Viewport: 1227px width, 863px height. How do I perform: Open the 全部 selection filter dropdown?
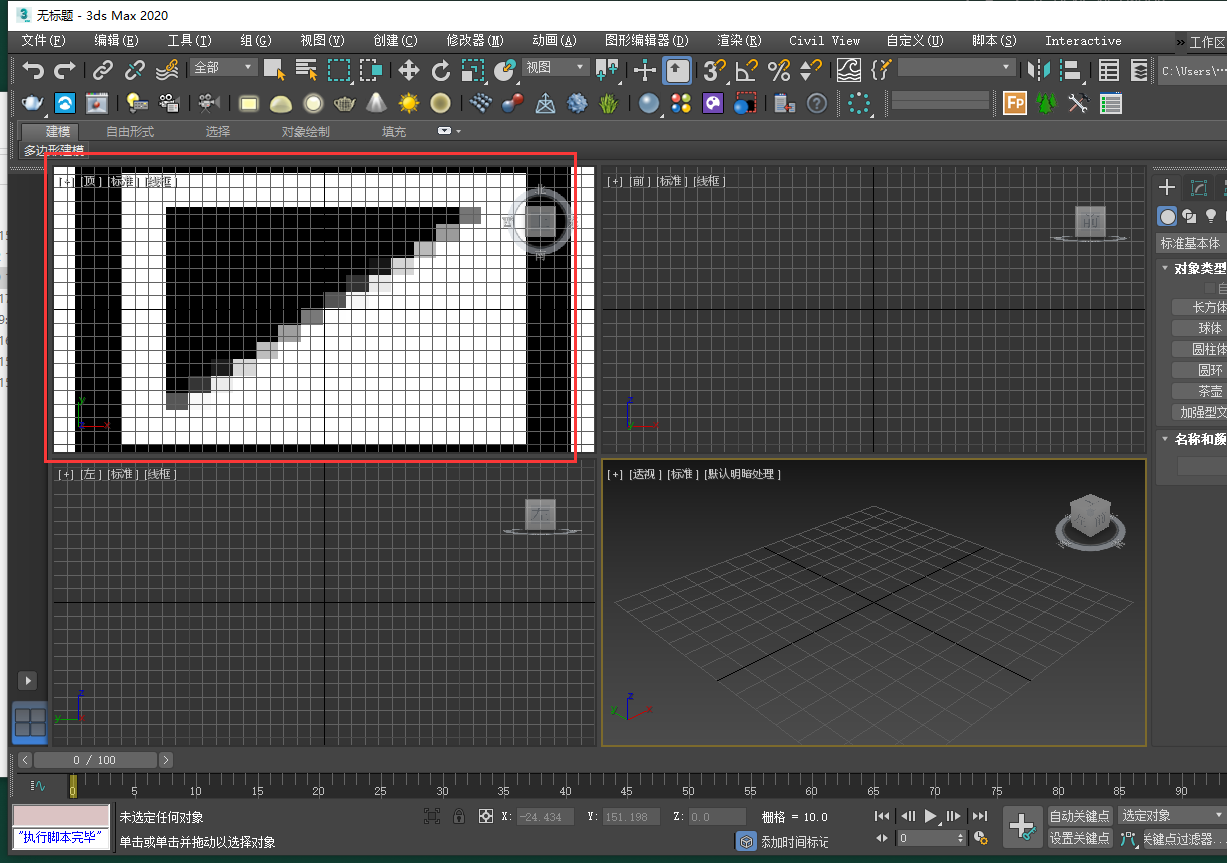pos(224,68)
